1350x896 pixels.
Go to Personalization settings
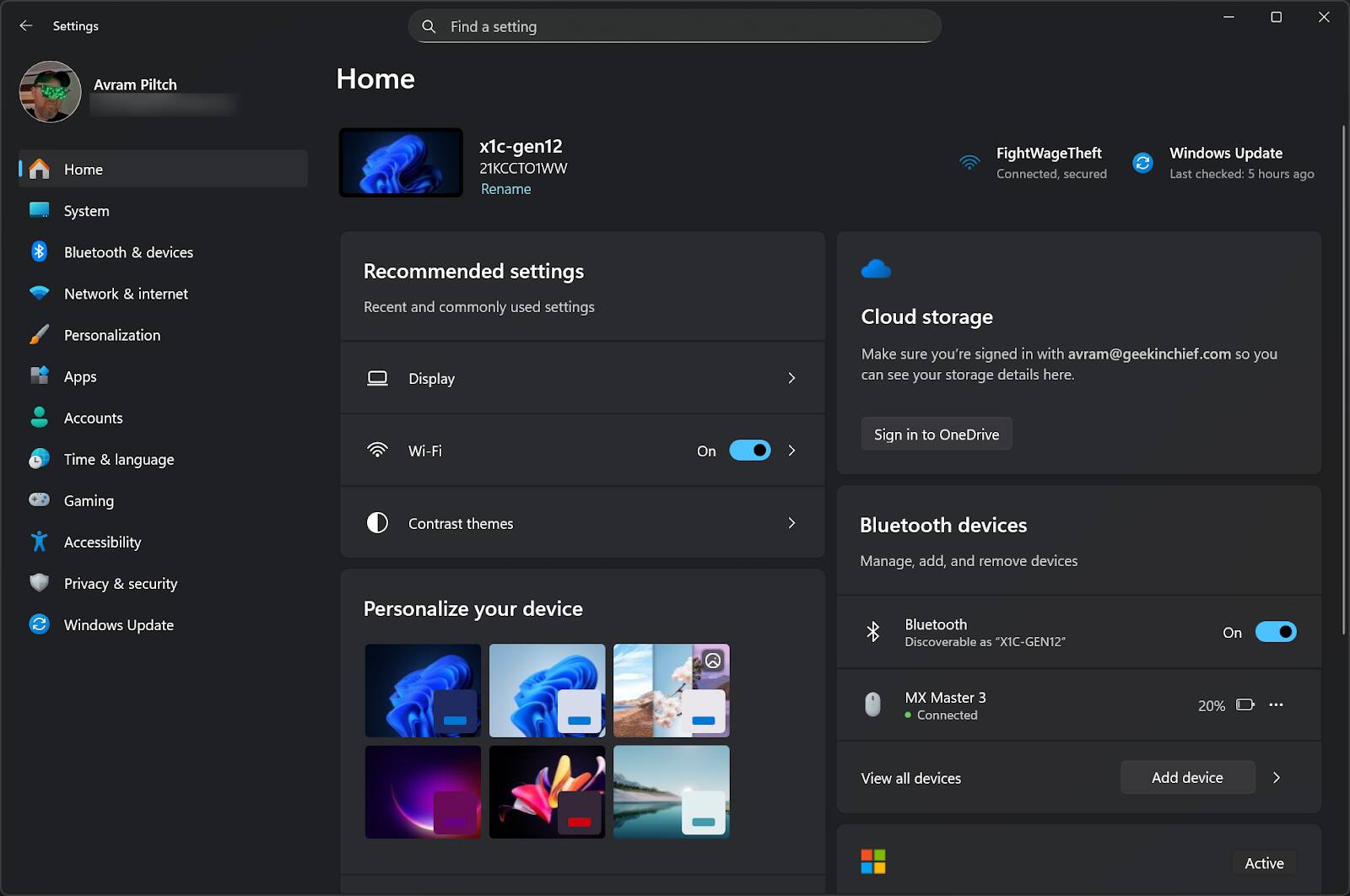pyautogui.click(x=164, y=334)
